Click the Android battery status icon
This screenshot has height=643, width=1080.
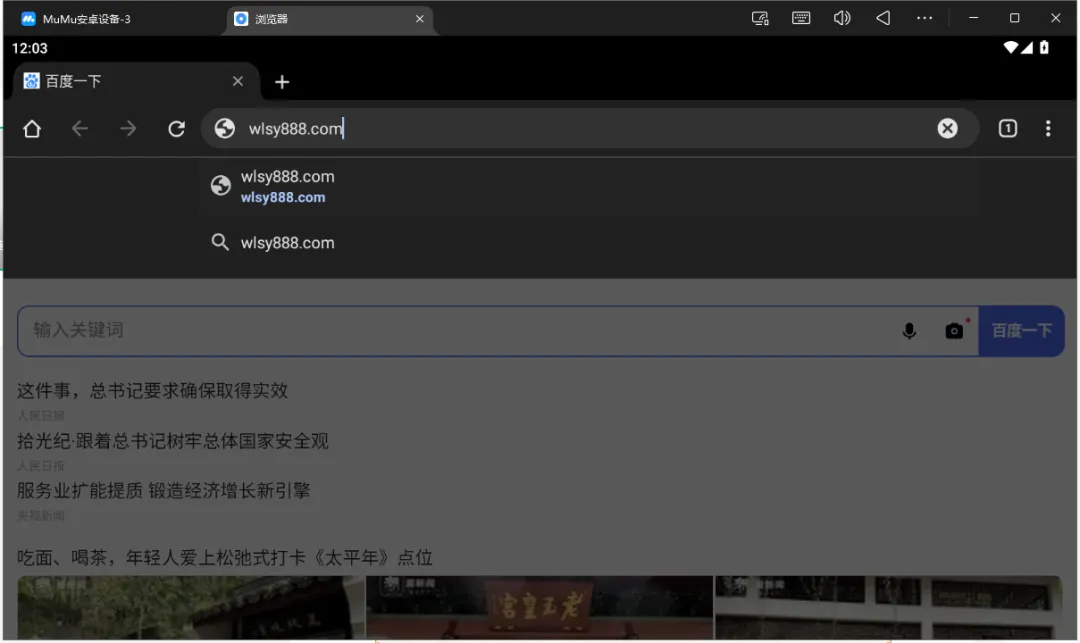pos(1044,48)
